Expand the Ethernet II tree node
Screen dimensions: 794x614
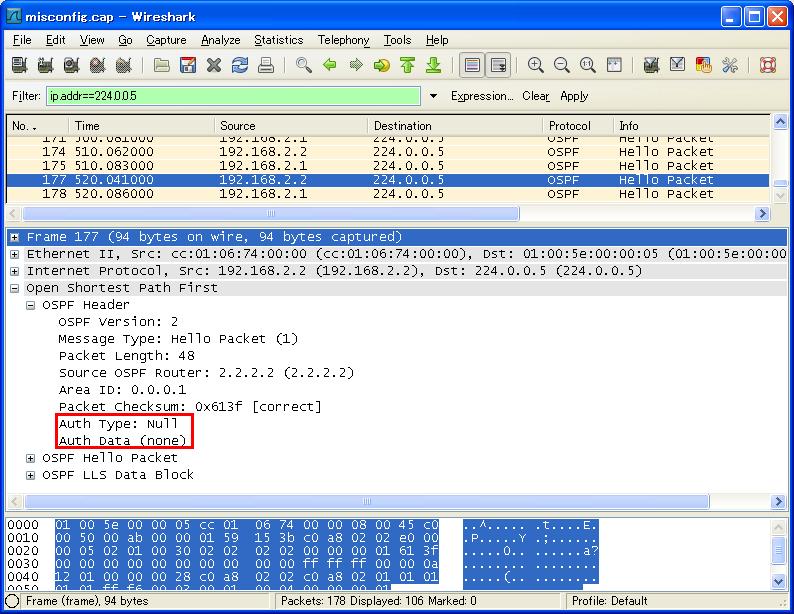[15, 254]
